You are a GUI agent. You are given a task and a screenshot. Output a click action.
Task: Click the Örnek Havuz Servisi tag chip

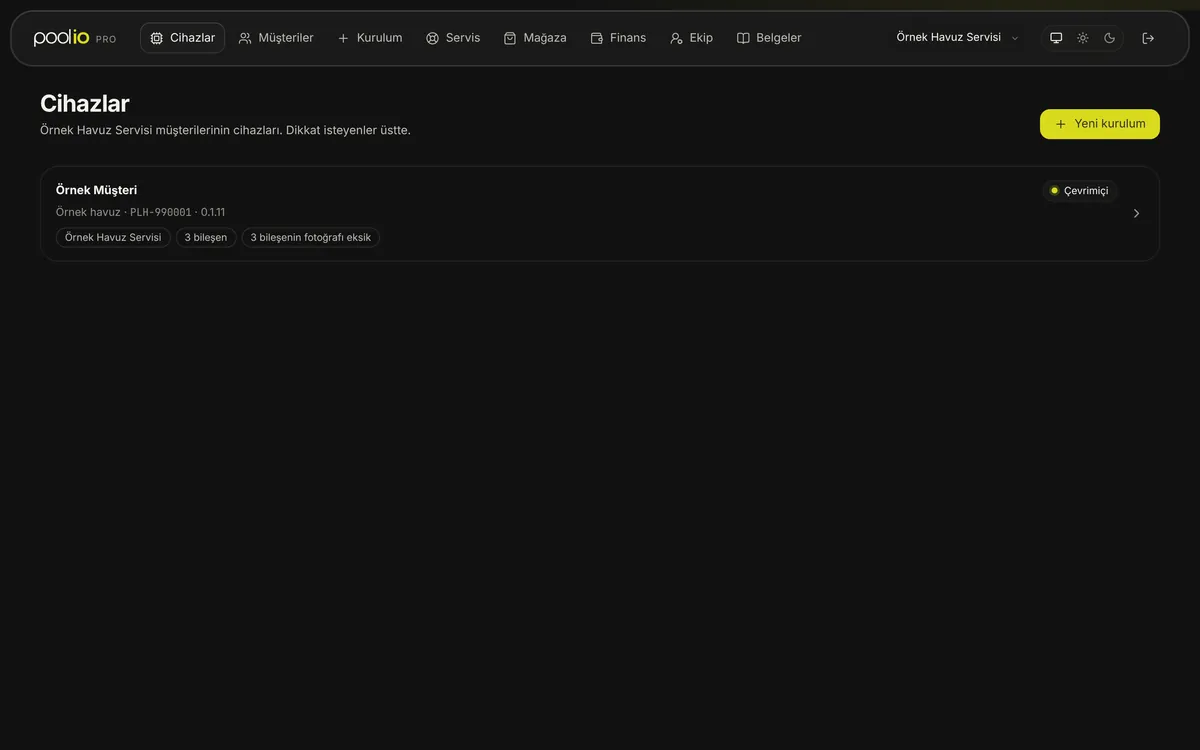point(113,238)
